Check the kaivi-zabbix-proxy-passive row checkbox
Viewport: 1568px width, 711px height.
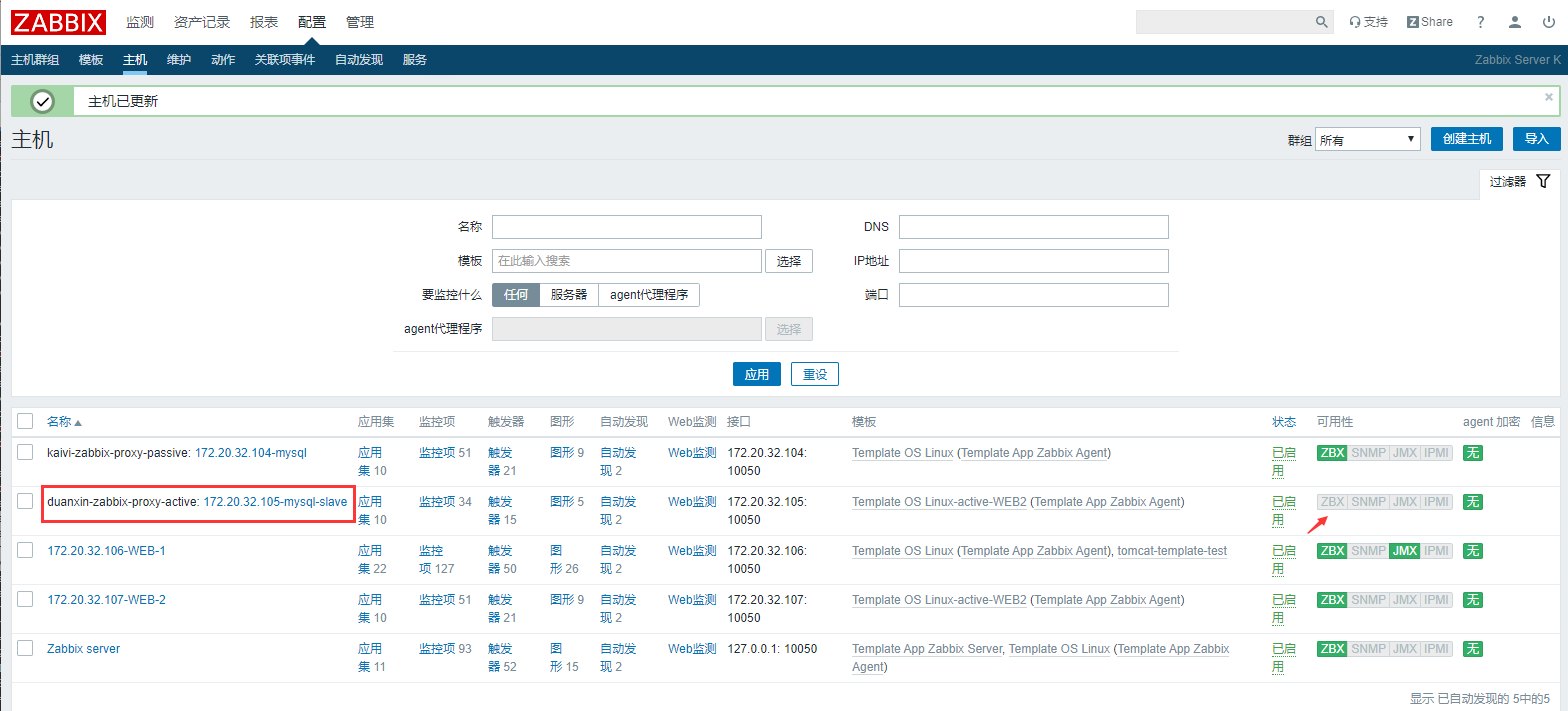click(x=26, y=452)
